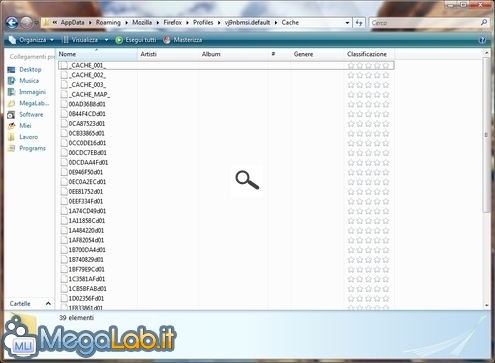The image size is (495, 363).
Task: Expand the Visualizza dropdown arrow
Action: tap(106, 40)
